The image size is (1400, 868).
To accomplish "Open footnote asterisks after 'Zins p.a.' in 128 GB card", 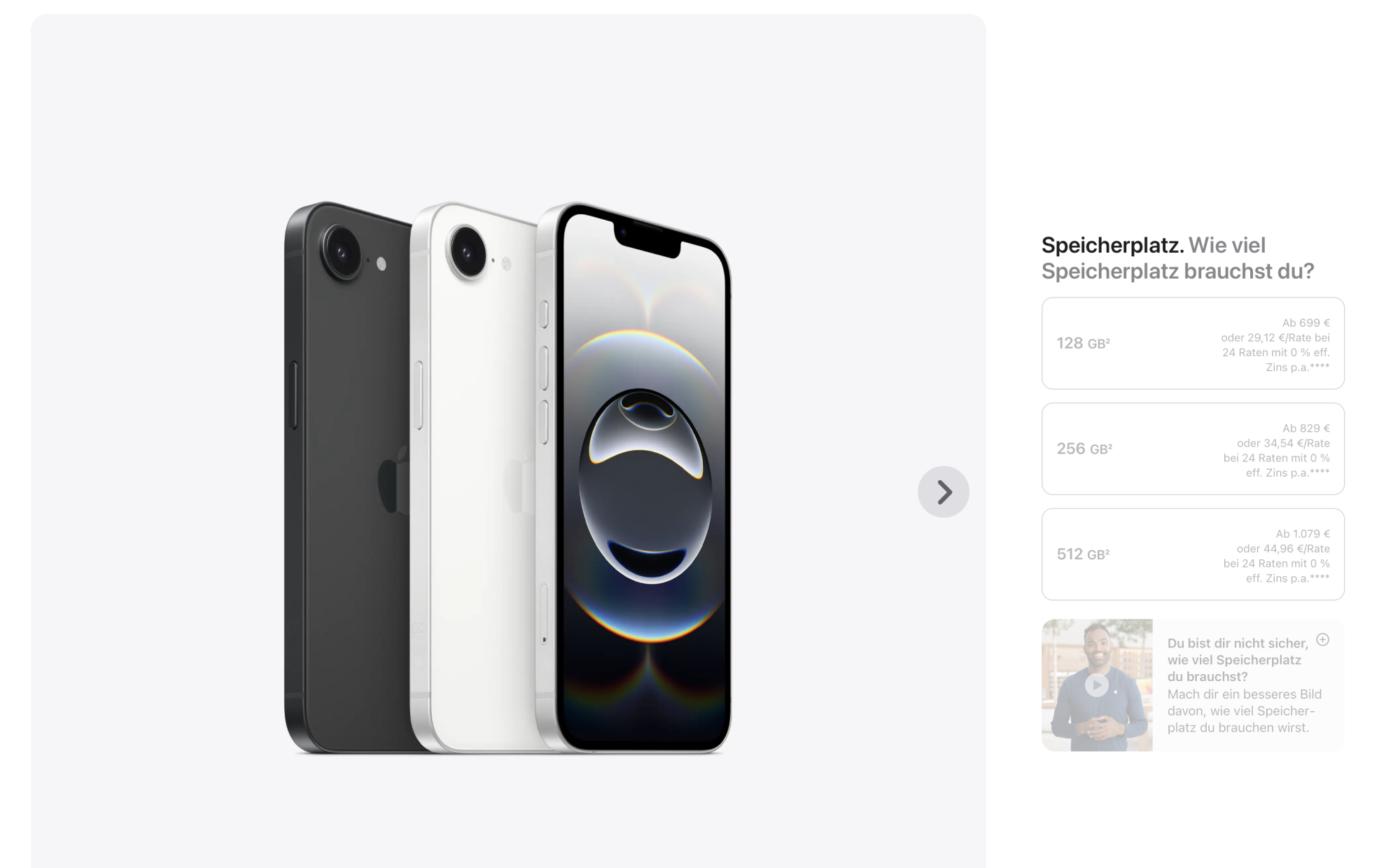I will [1319, 365].
